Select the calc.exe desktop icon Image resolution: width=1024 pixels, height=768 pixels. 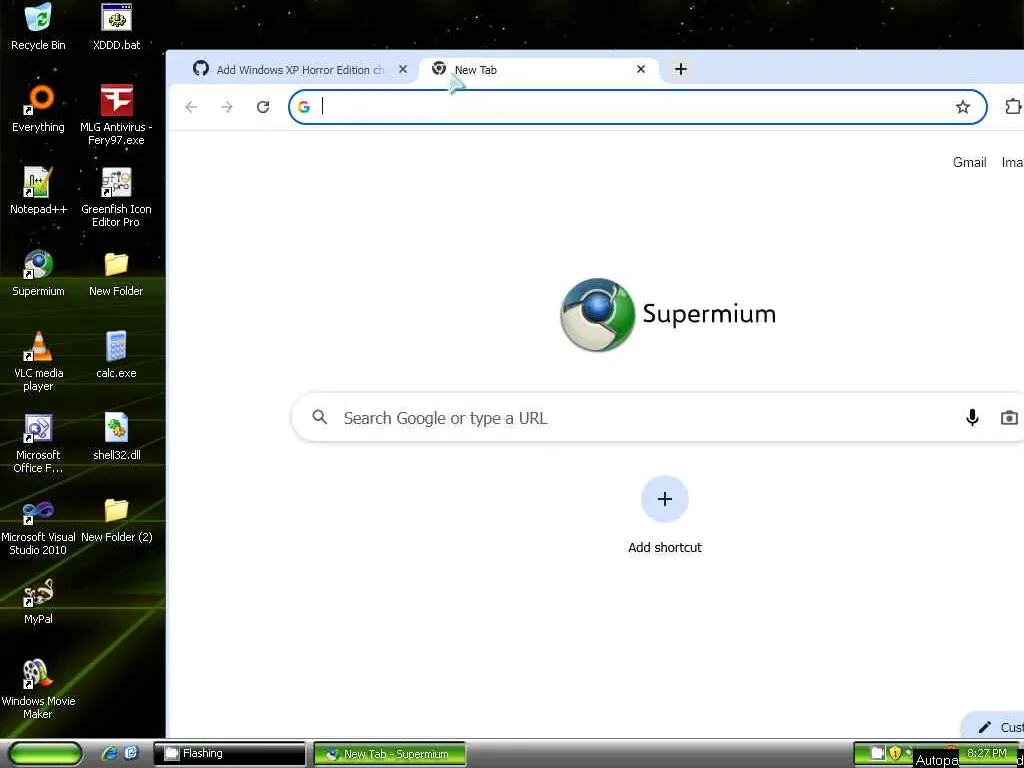(x=116, y=355)
